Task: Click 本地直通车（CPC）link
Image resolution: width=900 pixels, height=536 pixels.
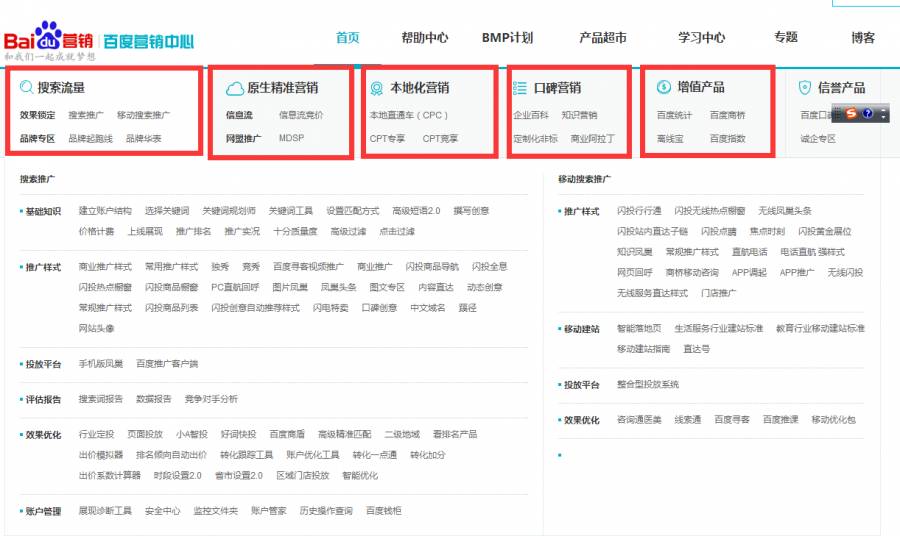Action: (409, 115)
